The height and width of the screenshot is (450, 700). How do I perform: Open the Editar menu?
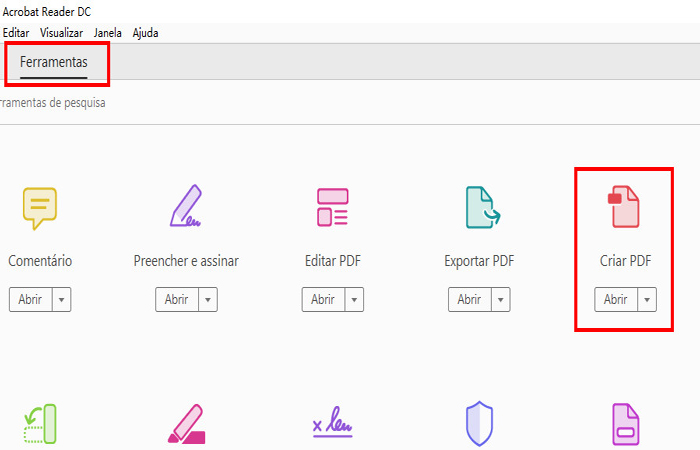coord(16,33)
